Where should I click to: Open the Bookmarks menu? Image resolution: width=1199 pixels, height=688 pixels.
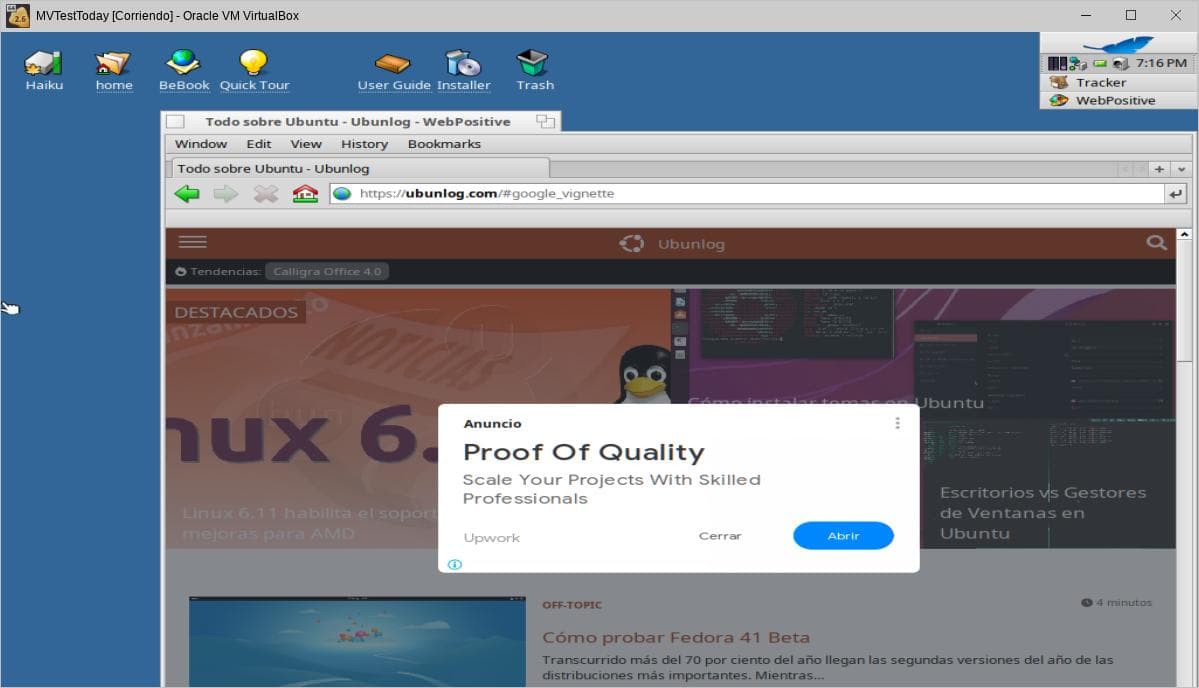point(444,144)
